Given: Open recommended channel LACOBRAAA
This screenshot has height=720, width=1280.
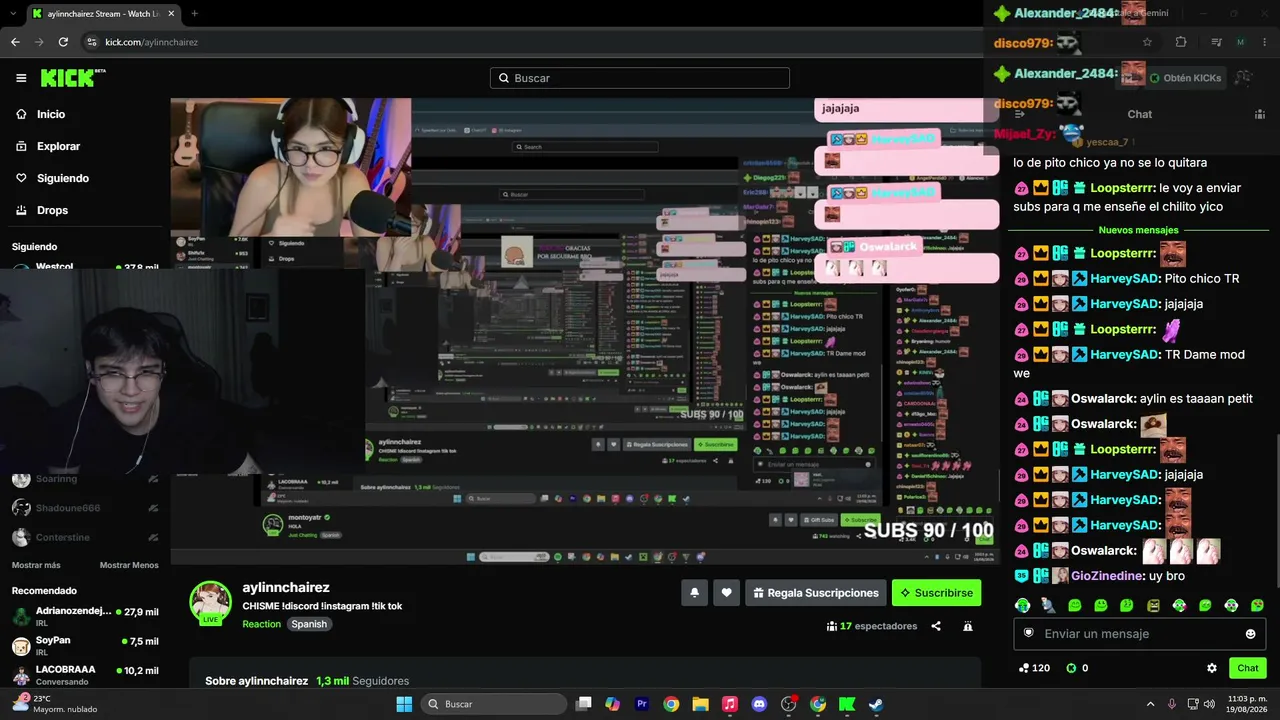Looking at the screenshot, I should 85,675.
